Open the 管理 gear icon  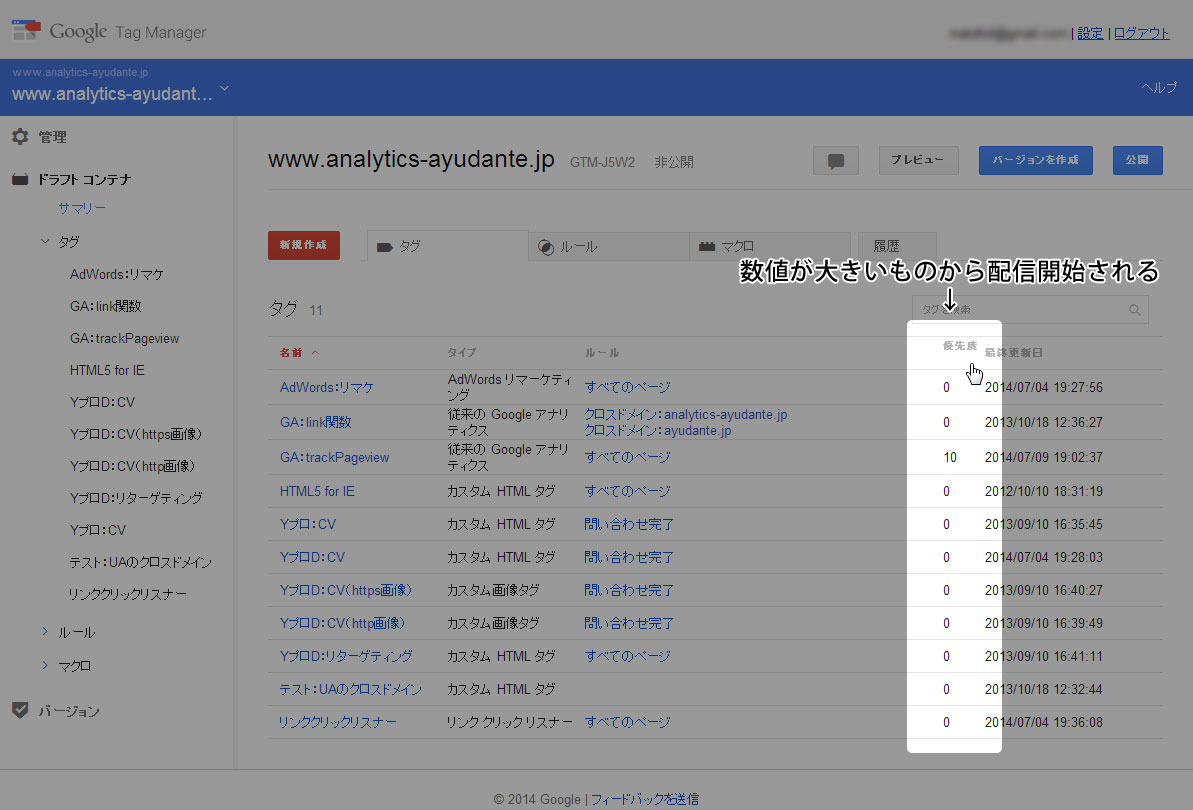pyautogui.click(x=20, y=137)
